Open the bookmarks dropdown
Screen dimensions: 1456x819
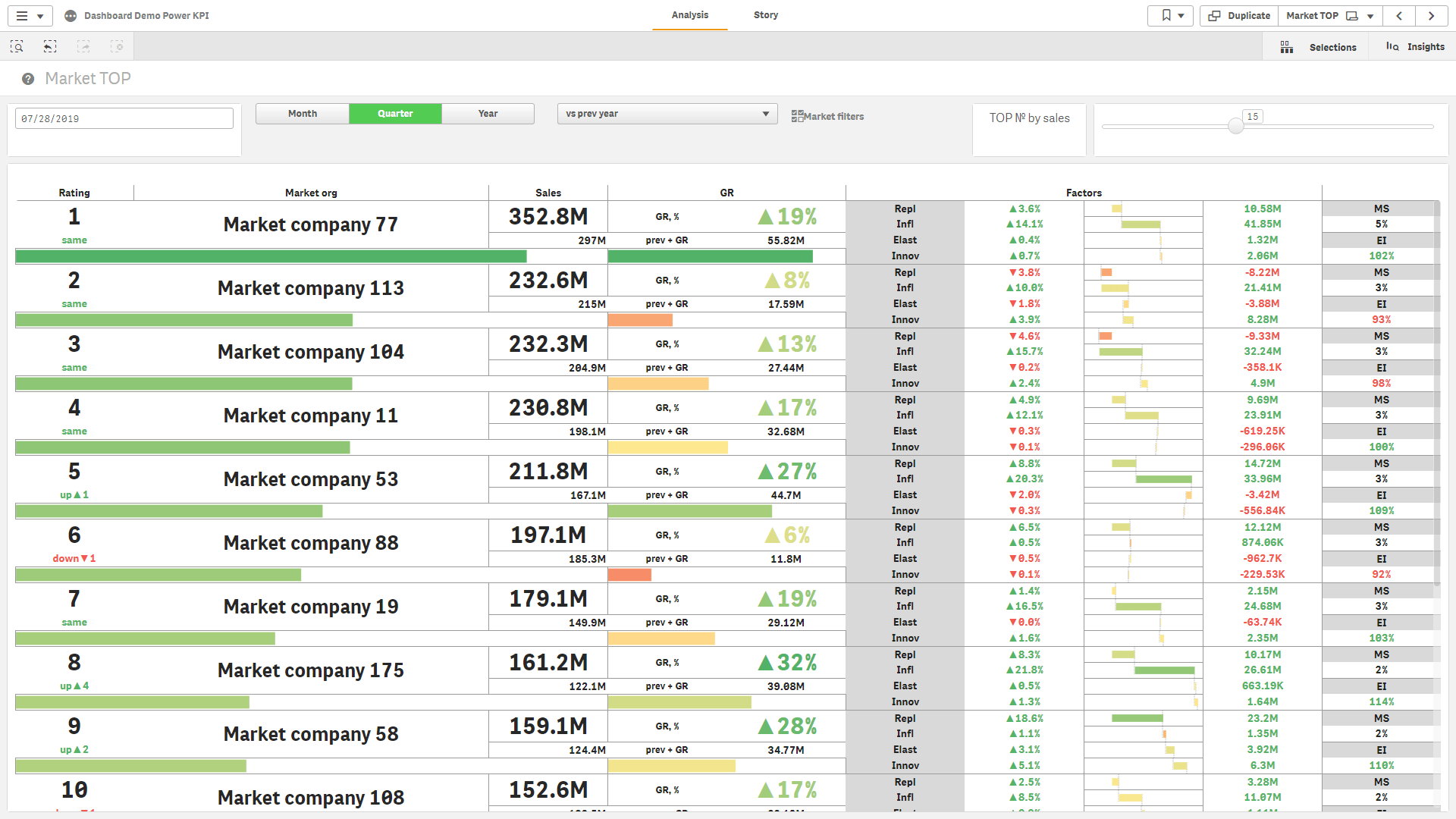click(1172, 16)
